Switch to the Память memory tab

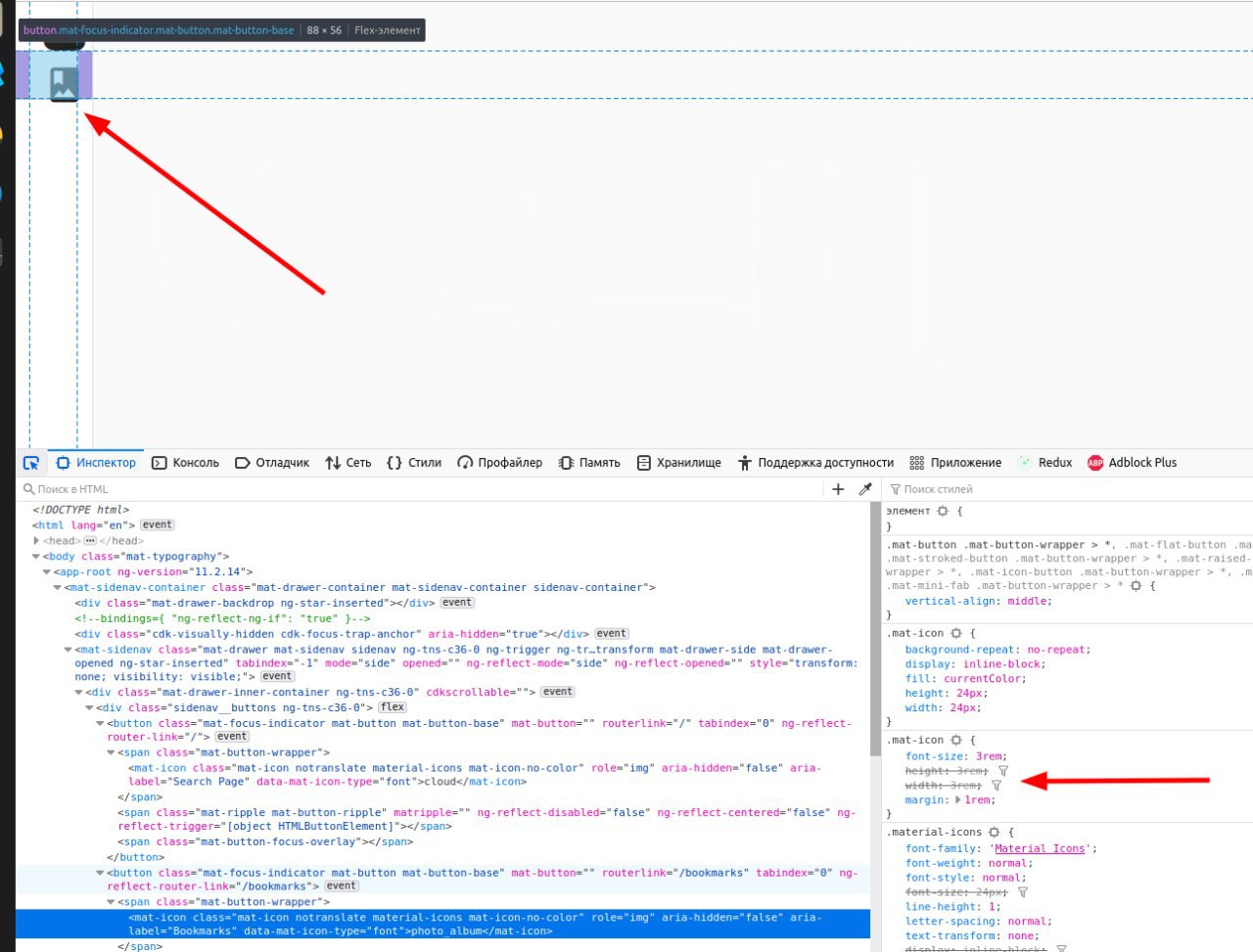(589, 463)
